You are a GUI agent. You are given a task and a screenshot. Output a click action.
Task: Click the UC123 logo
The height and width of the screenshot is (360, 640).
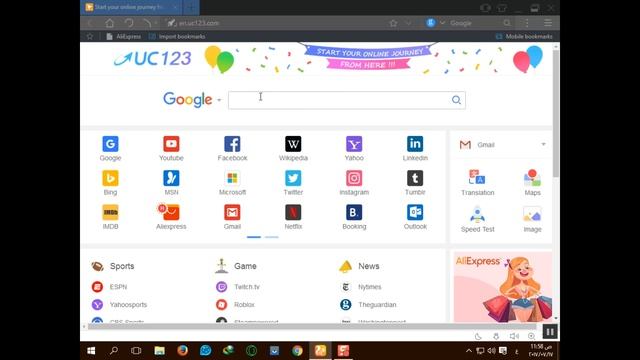point(152,58)
